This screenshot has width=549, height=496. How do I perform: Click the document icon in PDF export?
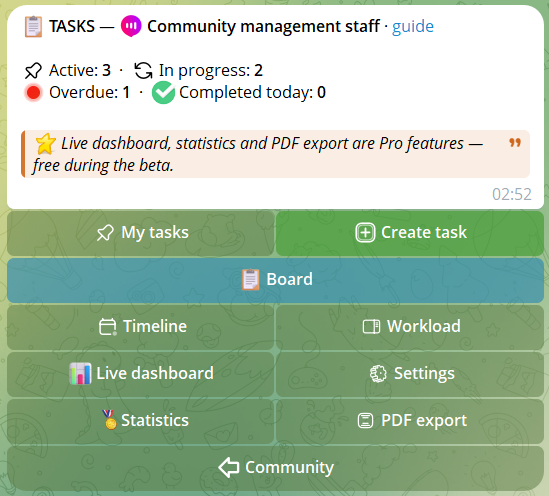tap(365, 420)
